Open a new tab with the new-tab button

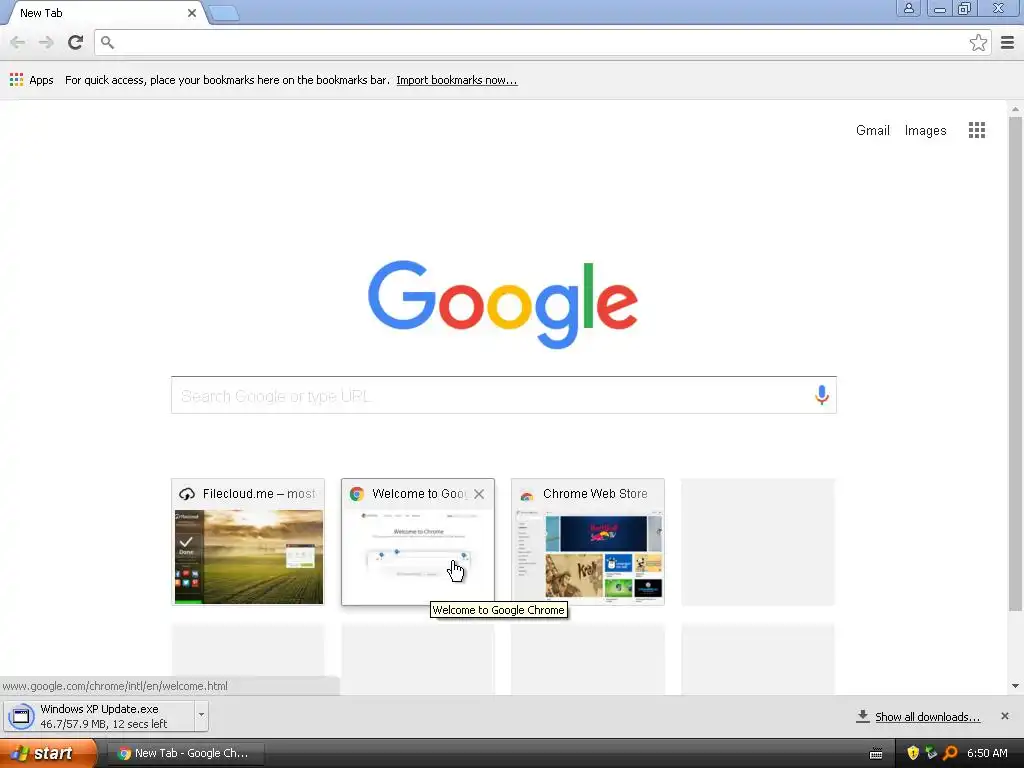pyautogui.click(x=224, y=13)
